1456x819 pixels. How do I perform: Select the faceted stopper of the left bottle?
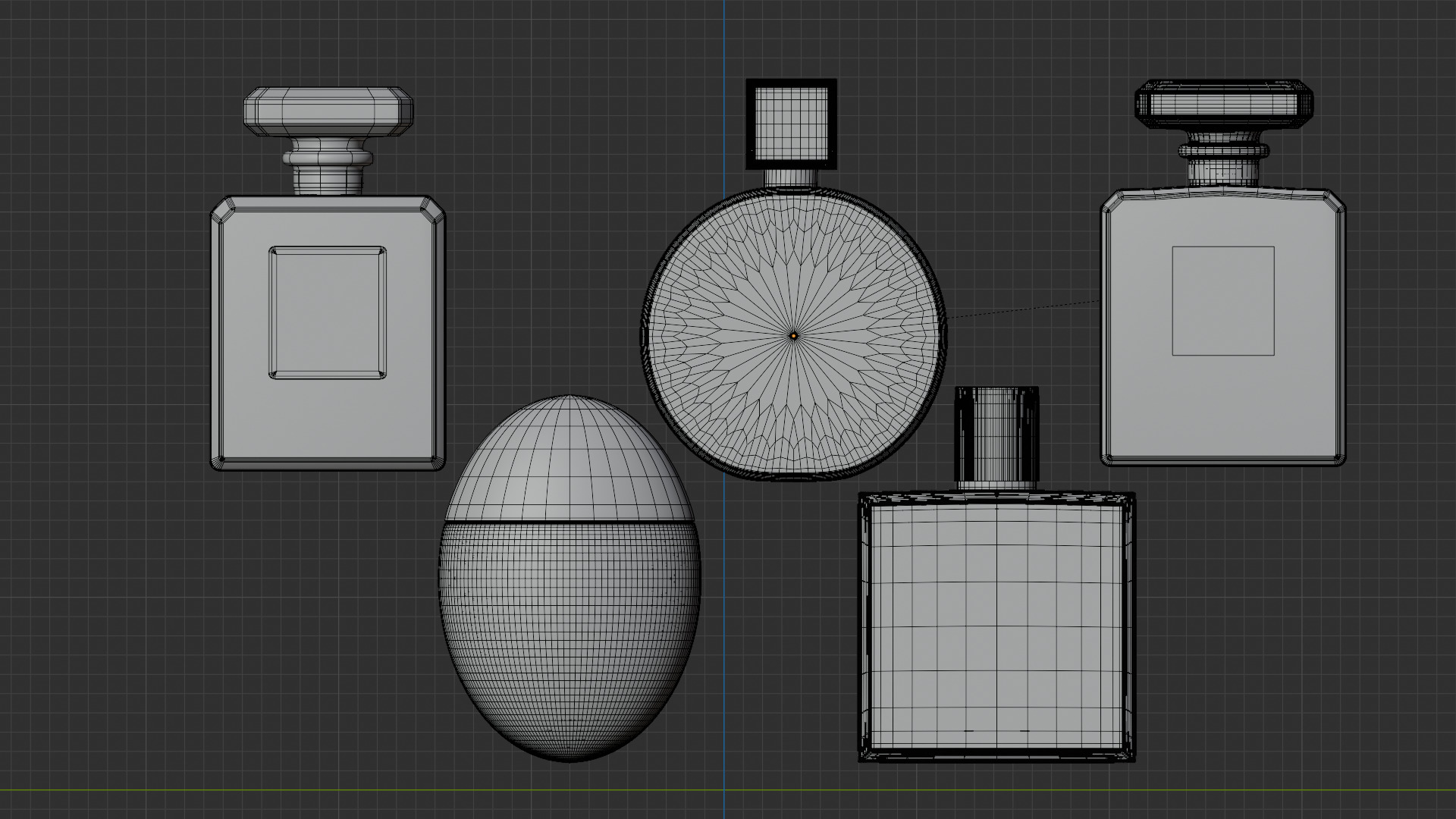coord(328,111)
